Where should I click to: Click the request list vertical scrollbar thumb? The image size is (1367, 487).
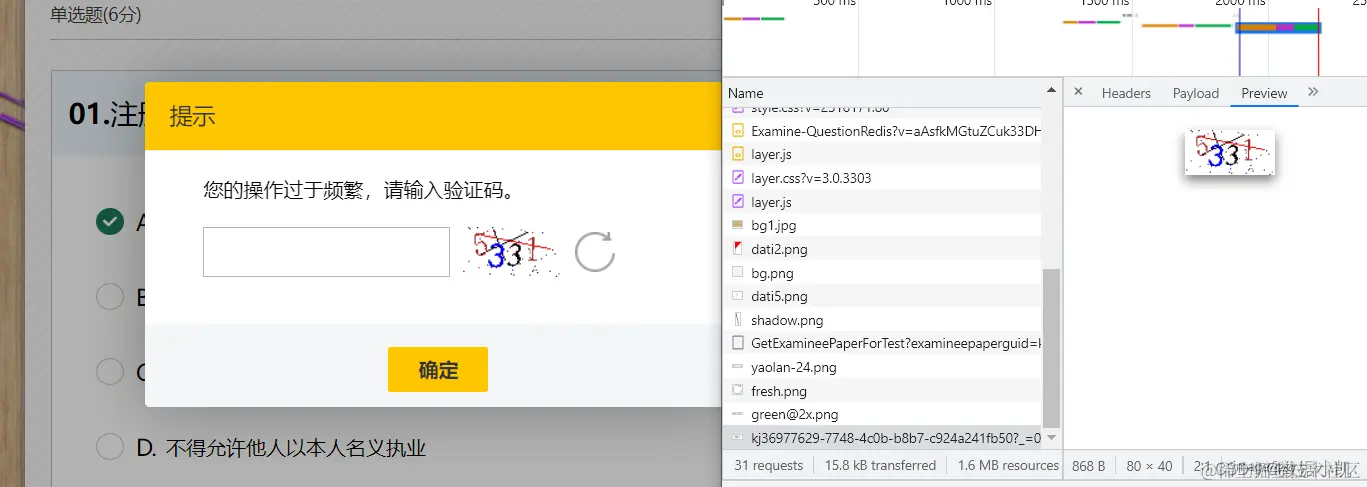point(1051,347)
